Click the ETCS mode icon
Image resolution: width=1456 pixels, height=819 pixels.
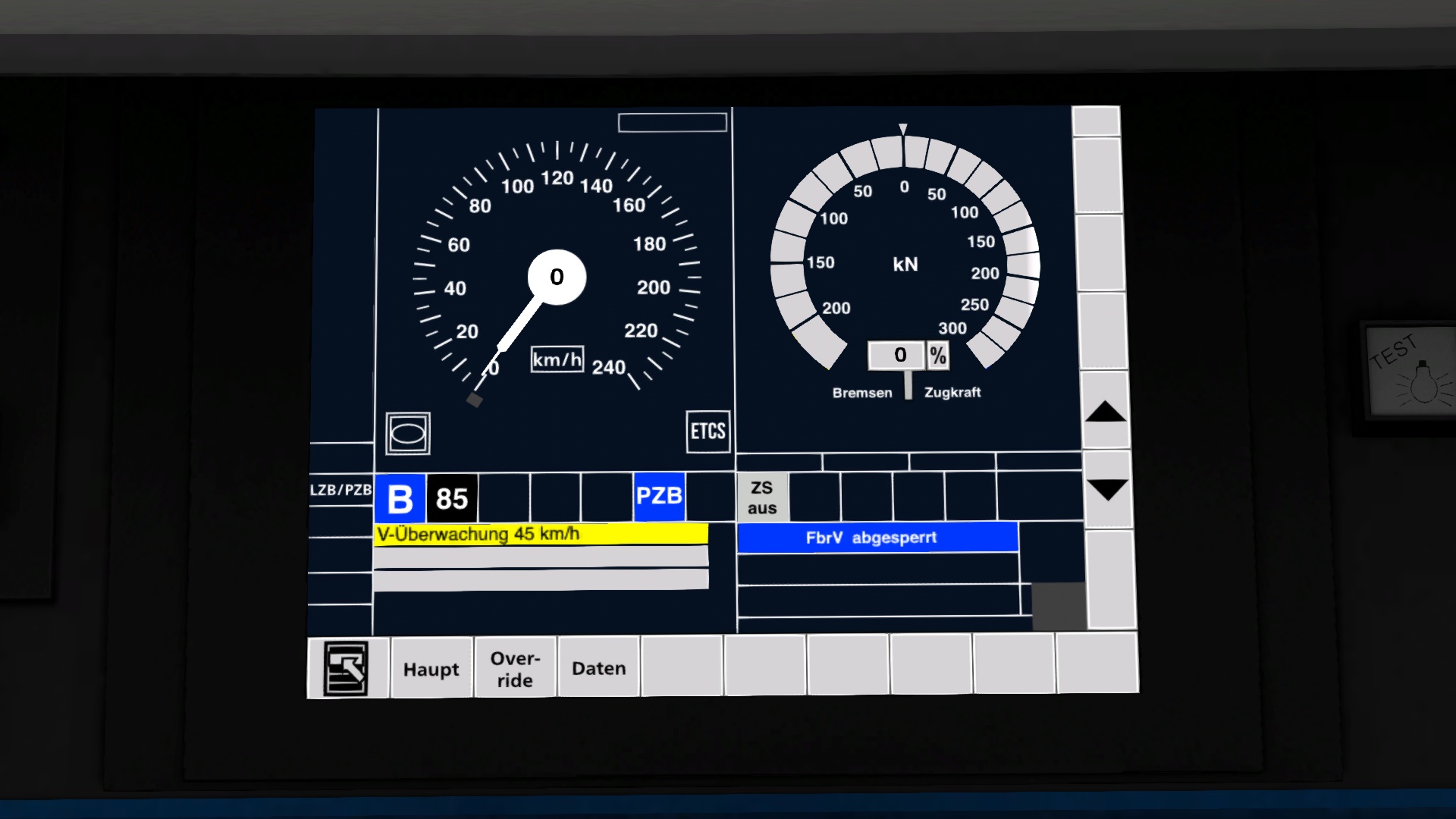(x=708, y=431)
